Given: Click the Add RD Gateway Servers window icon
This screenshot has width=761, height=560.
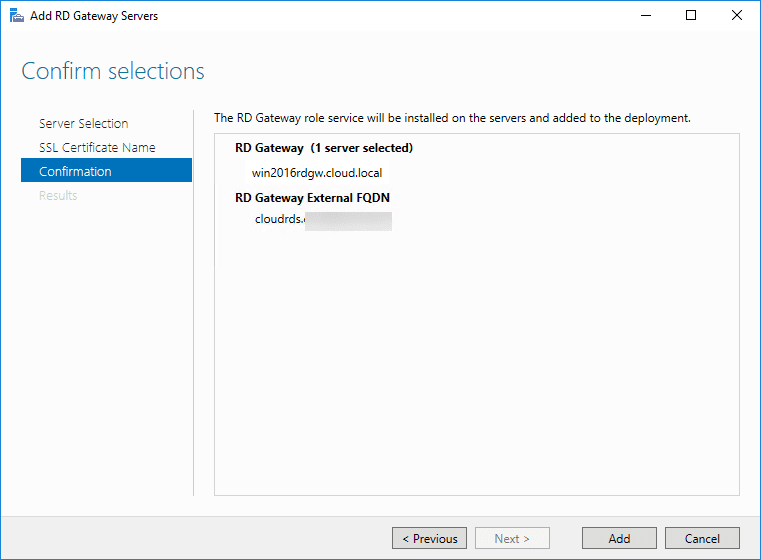Looking at the screenshot, I should click(x=16, y=16).
